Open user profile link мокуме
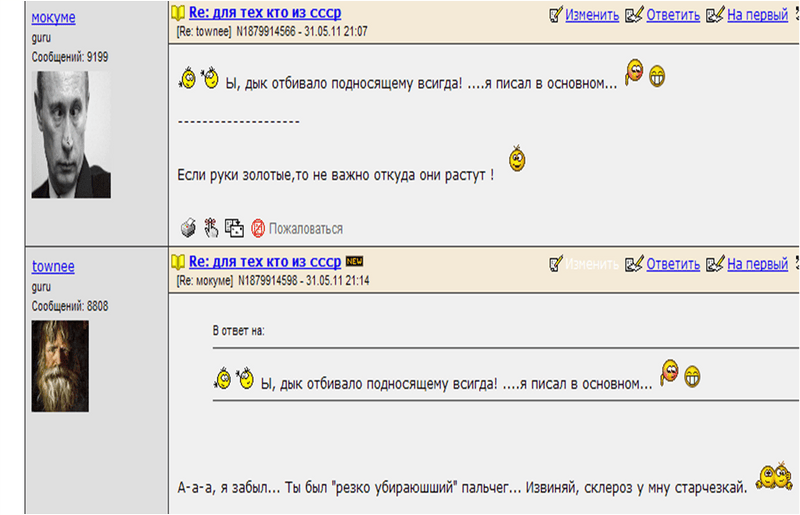 click(x=53, y=17)
